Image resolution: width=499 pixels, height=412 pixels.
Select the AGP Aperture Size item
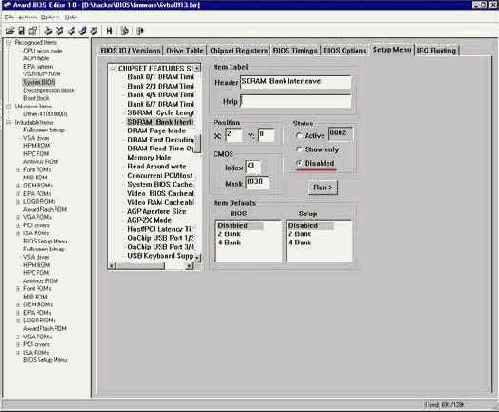(x=156, y=211)
